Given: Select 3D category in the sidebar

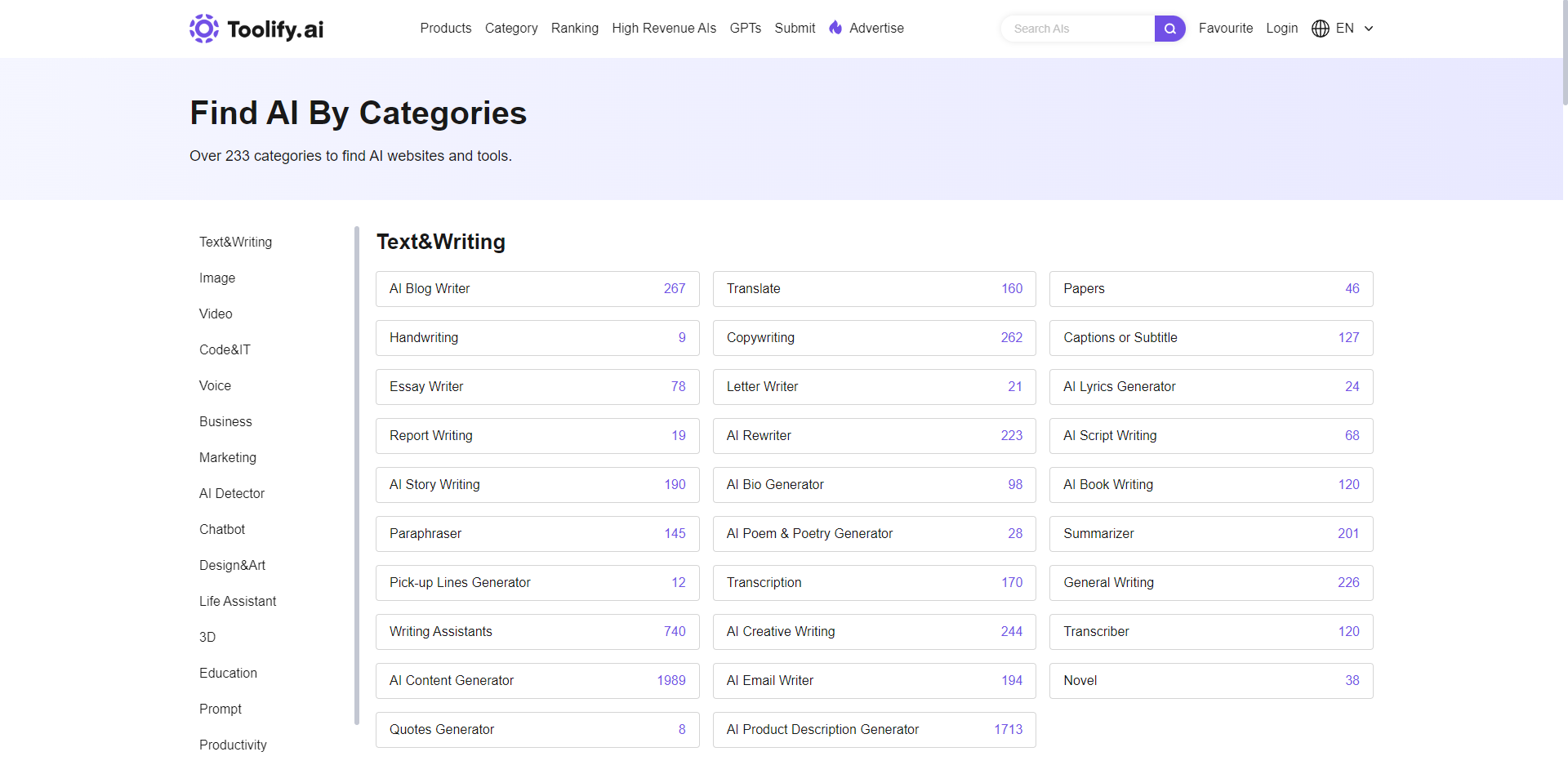Looking at the screenshot, I should click(x=207, y=637).
